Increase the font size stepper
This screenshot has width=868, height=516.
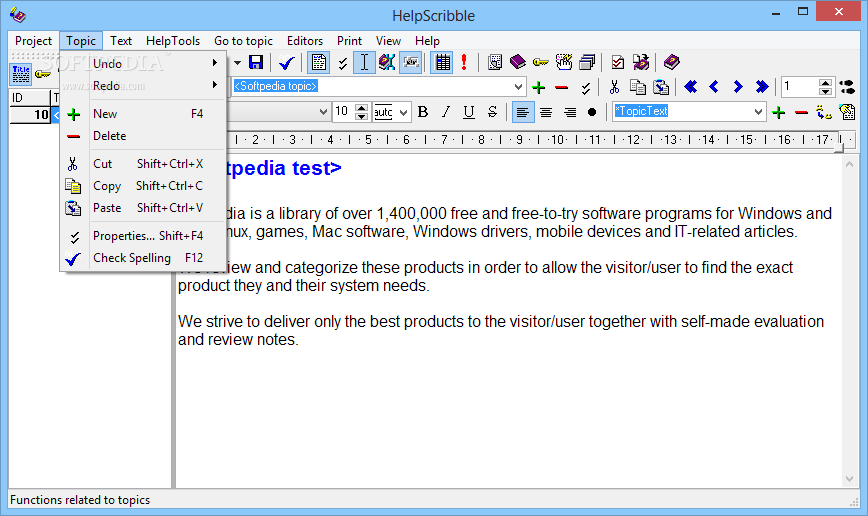(361, 108)
